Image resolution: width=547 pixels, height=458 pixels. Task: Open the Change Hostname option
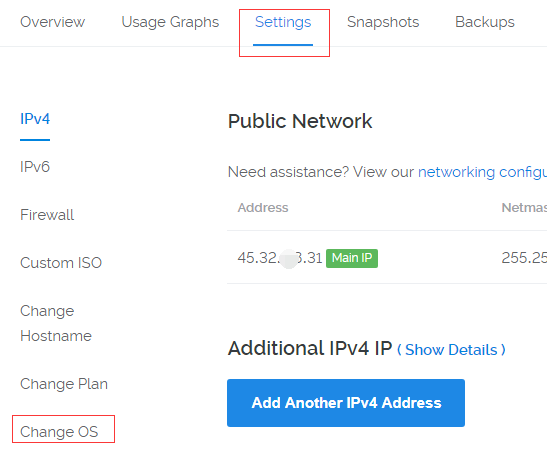(x=56, y=323)
